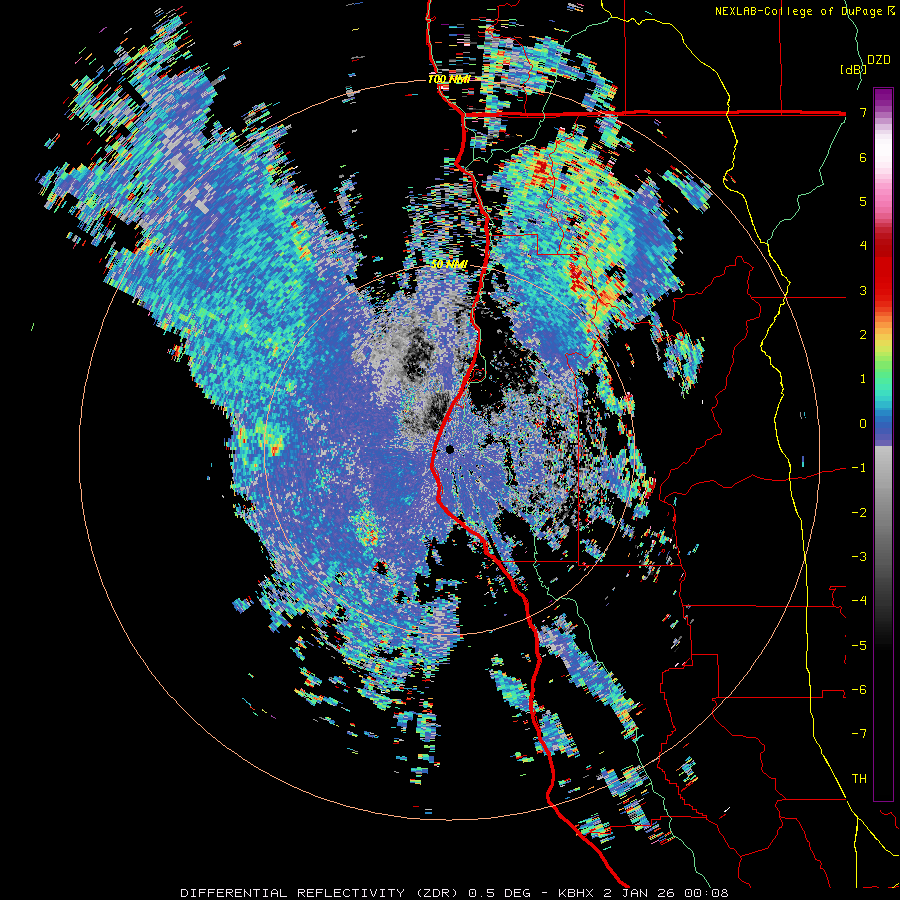The image size is (900, 900).
Task: Click the black radar site dot
Action: click(x=450, y=449)
